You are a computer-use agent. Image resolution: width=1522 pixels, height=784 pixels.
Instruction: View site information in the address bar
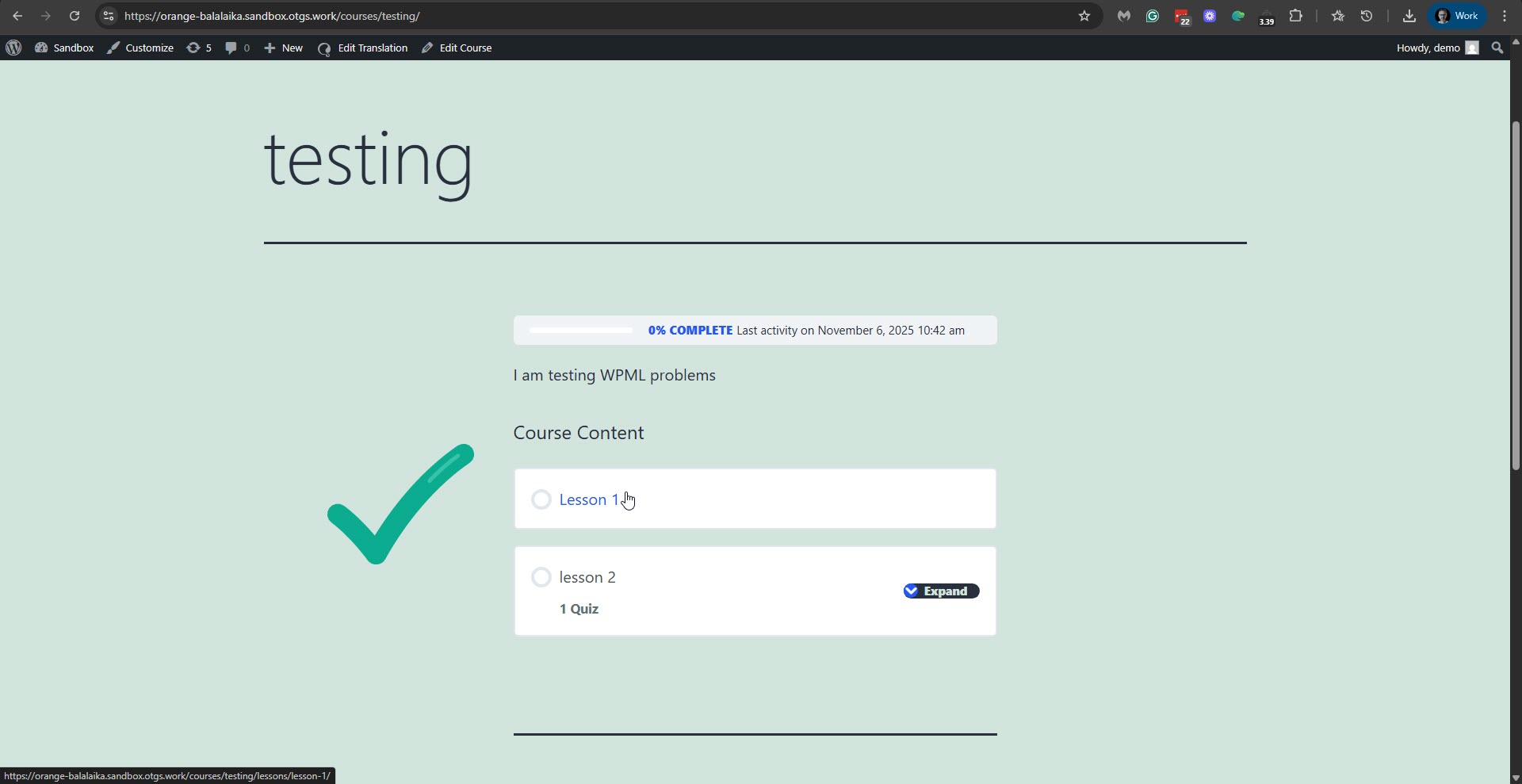click(x=109, y=16)
